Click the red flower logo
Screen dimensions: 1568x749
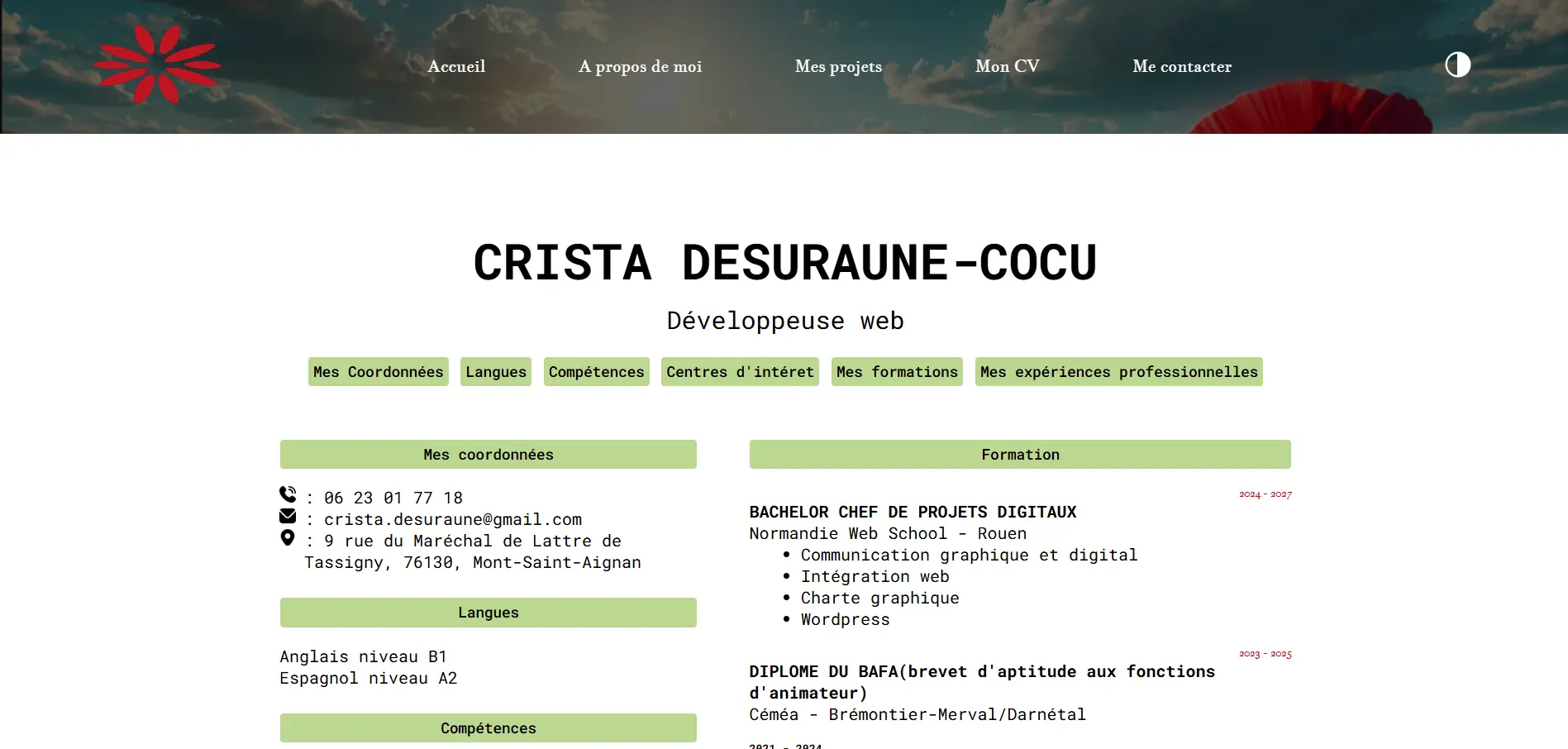click(157, 64)
